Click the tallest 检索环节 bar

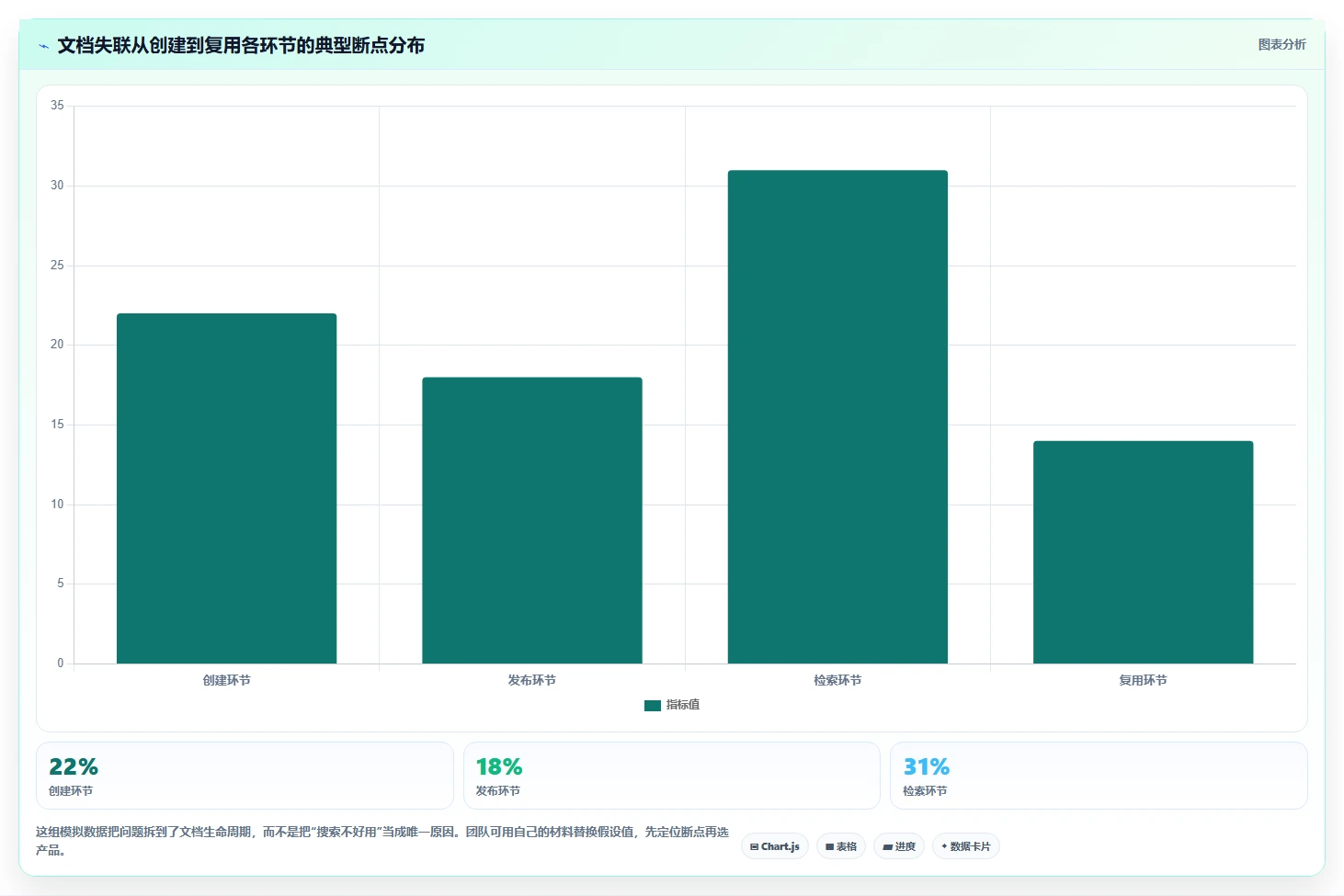(x=837, y=416)
